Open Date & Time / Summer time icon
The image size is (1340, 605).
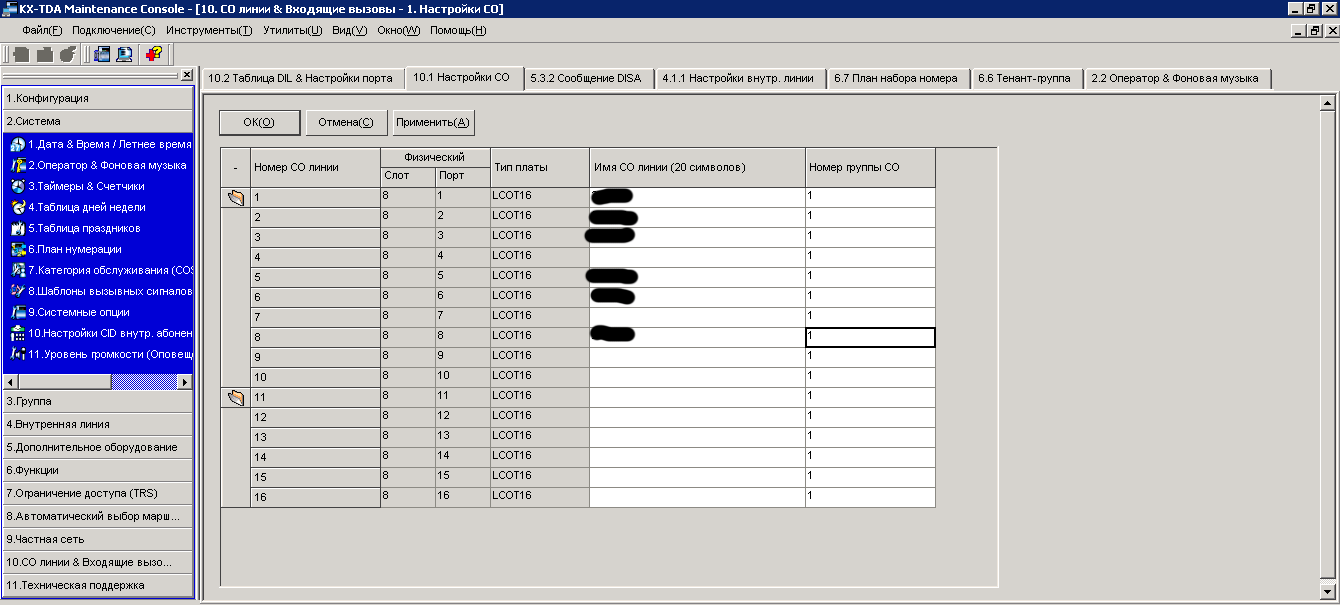click(x=17, y=144)
